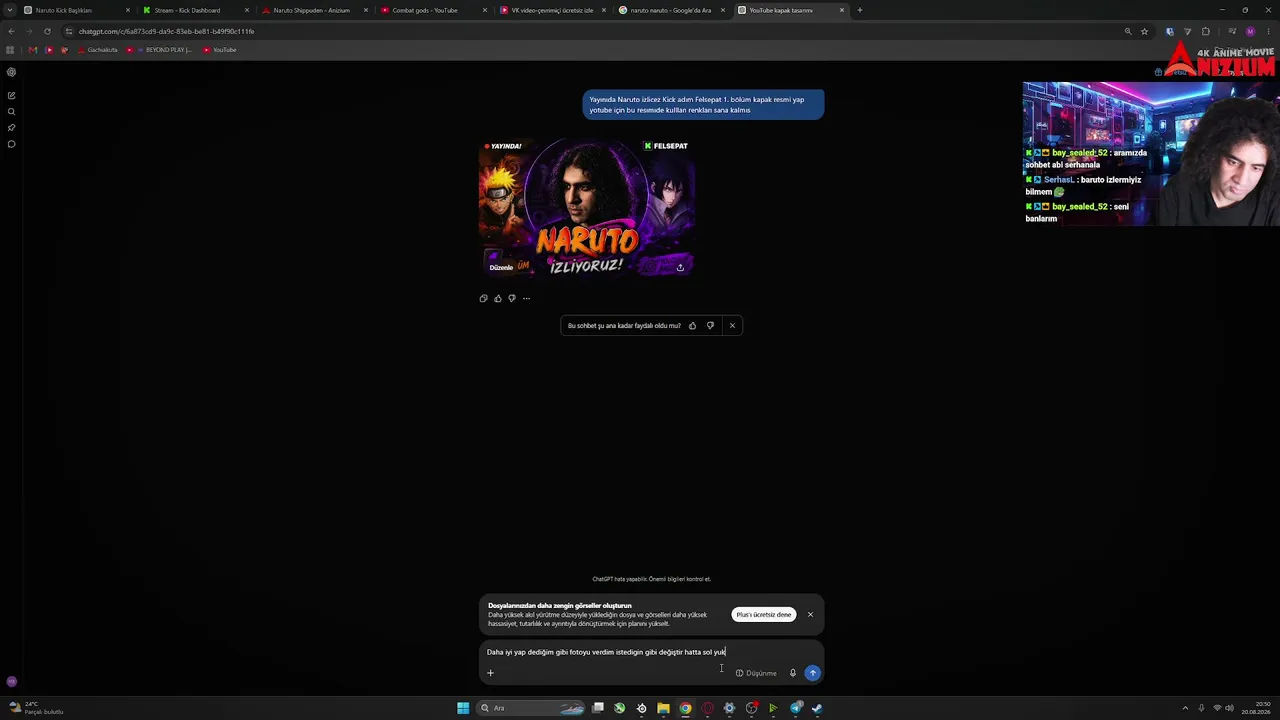The width and height of the screenshot is (1280, 720).
Task: Start a new chat from the sidebar
Action: [x=11, y=95]
